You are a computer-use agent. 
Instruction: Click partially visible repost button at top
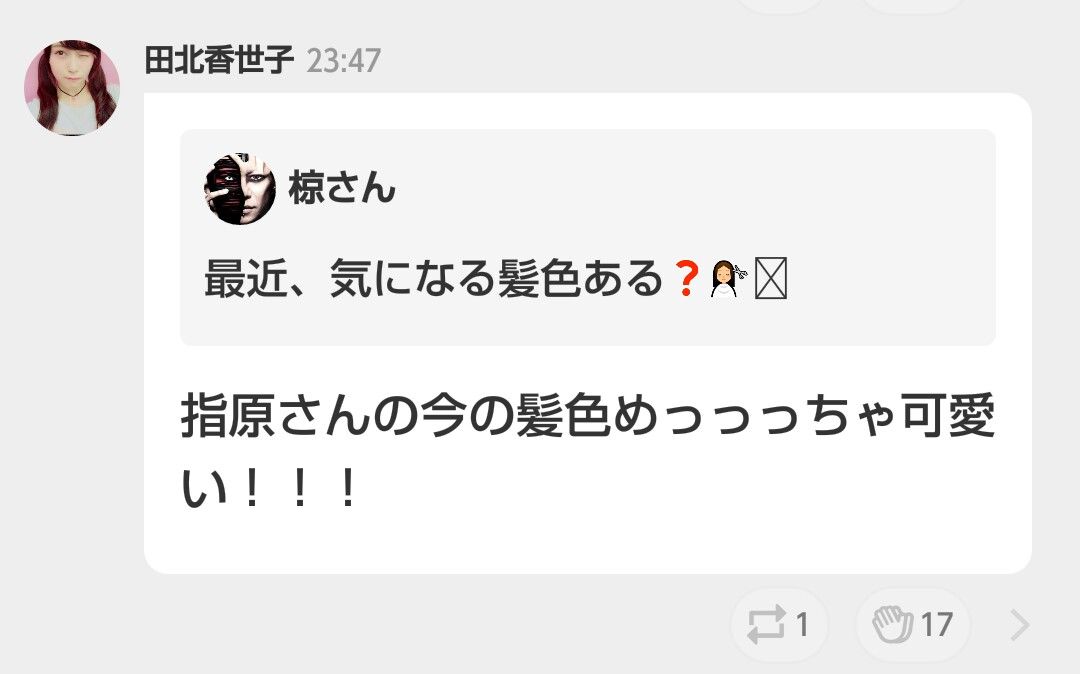(781, 4)
